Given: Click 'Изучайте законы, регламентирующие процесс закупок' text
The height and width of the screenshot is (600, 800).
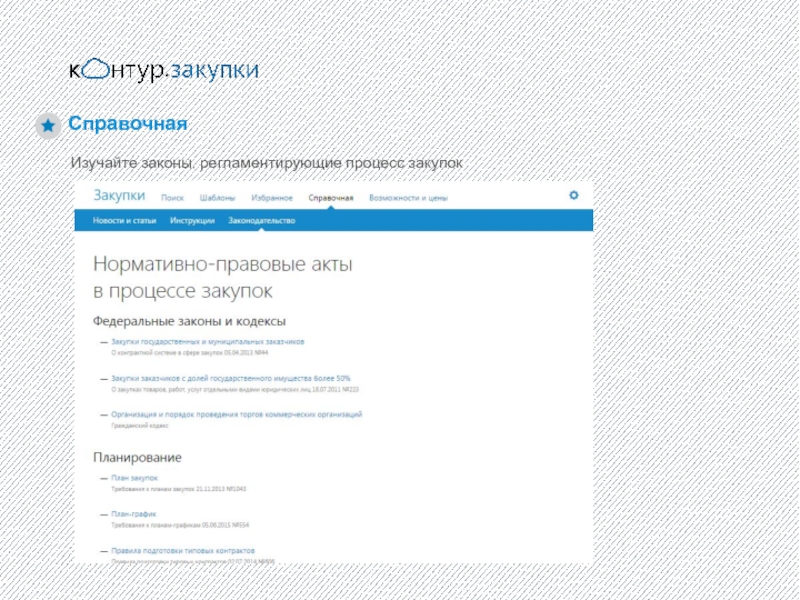Looking at the screenshot, I should click(266, 163).
